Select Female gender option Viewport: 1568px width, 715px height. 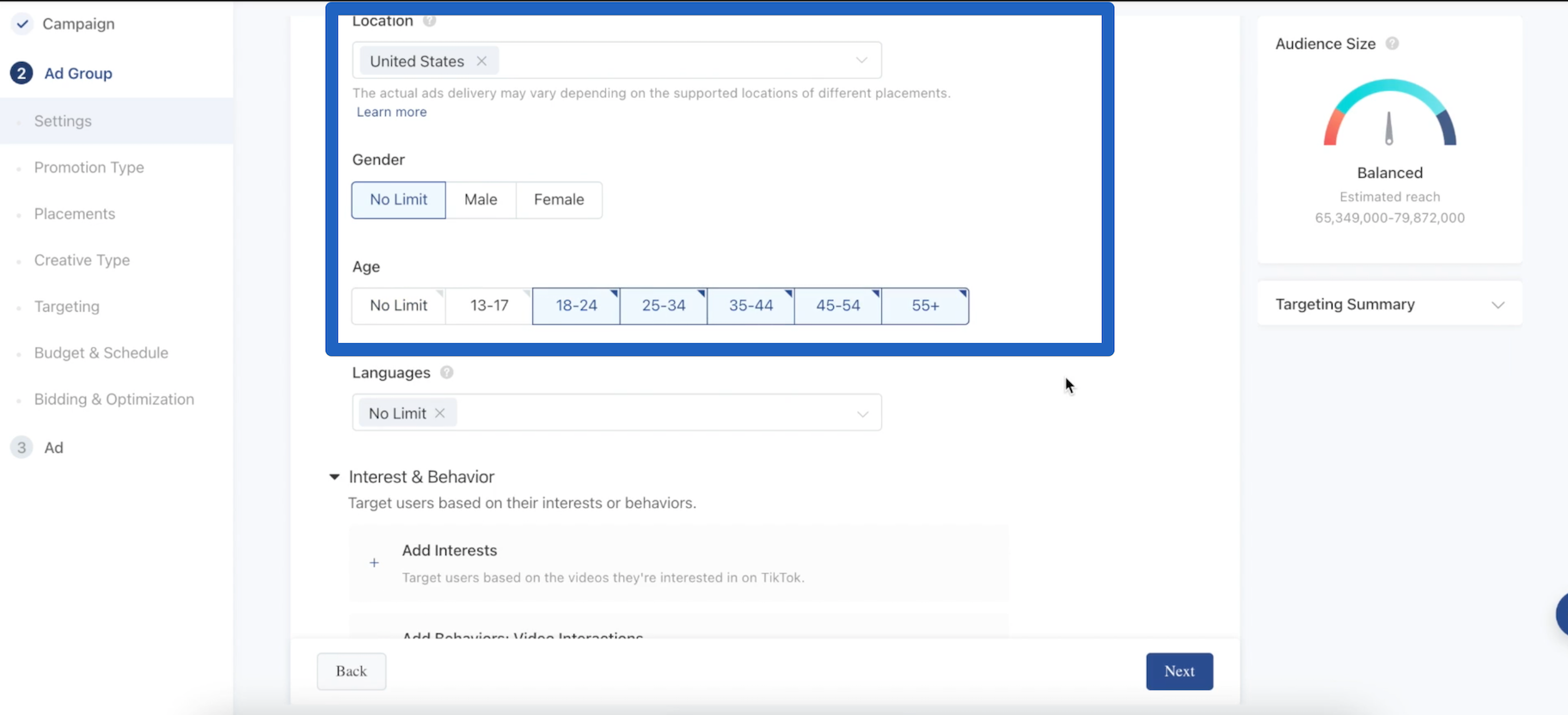point(559,200)
